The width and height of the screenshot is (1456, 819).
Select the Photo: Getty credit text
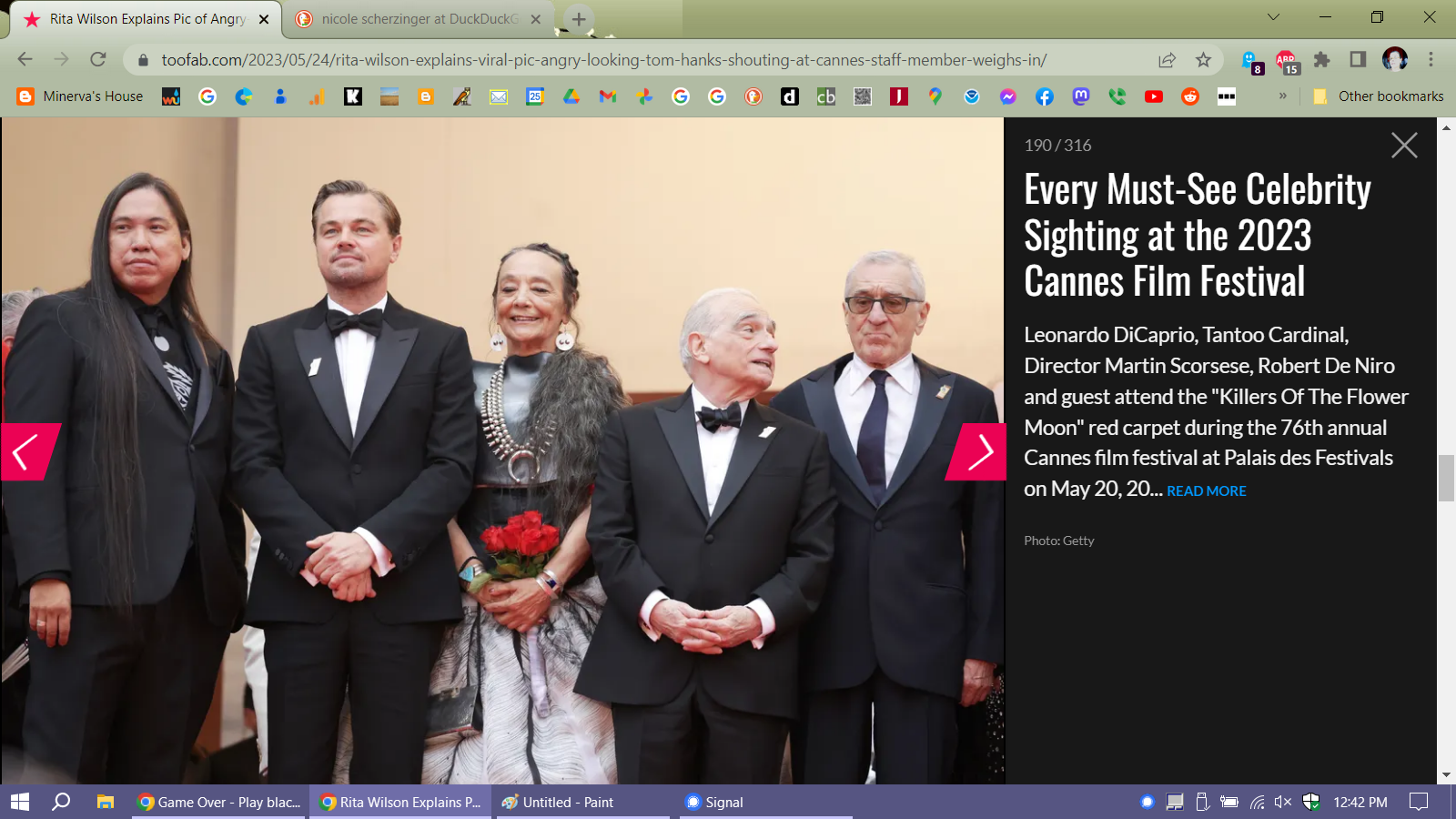click(x=1059, y=541)
